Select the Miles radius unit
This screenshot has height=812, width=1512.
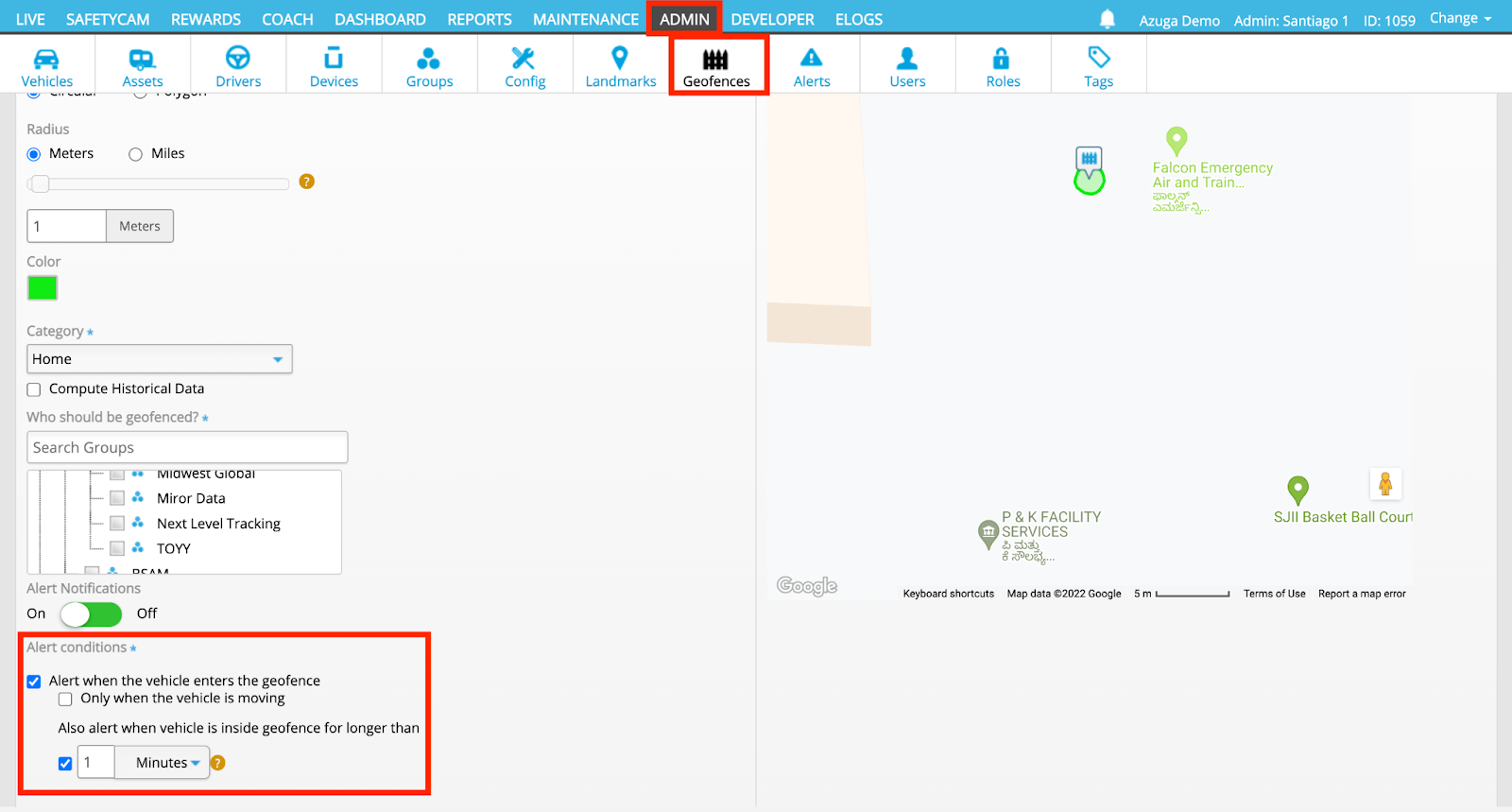[x=136, y=154]
